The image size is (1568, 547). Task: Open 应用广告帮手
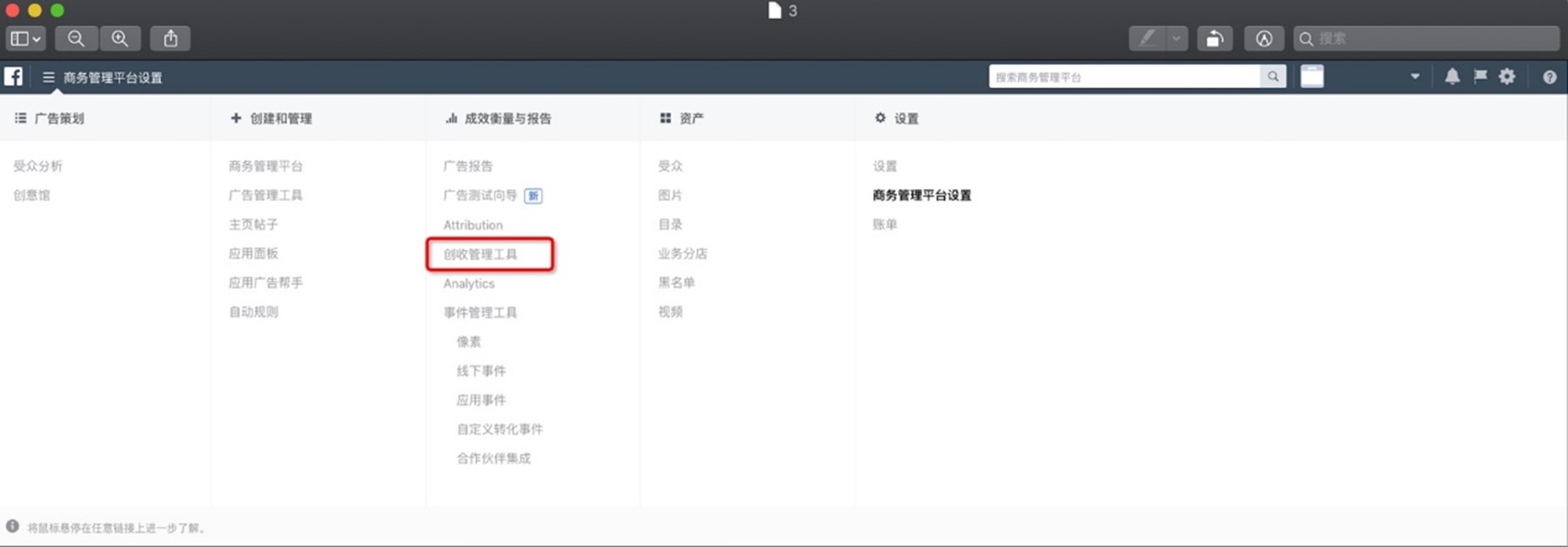[x=265, y=283]
